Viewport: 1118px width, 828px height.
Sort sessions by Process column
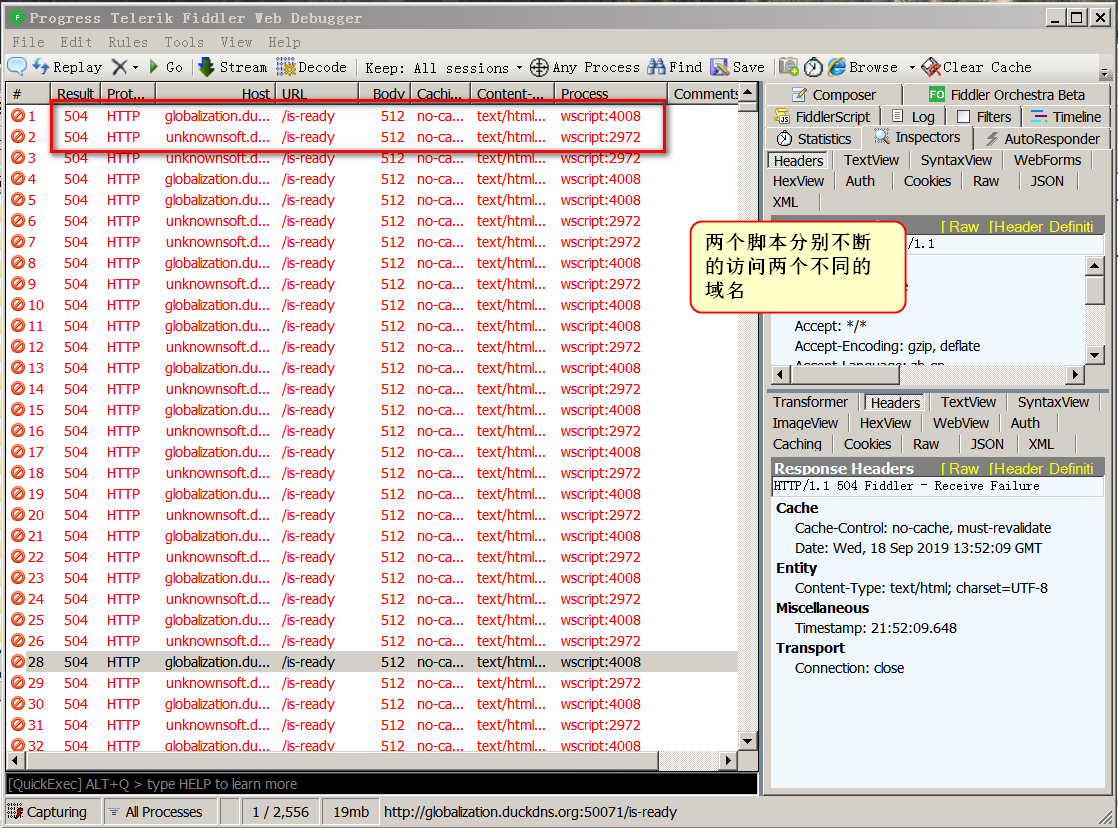(611, 93)
